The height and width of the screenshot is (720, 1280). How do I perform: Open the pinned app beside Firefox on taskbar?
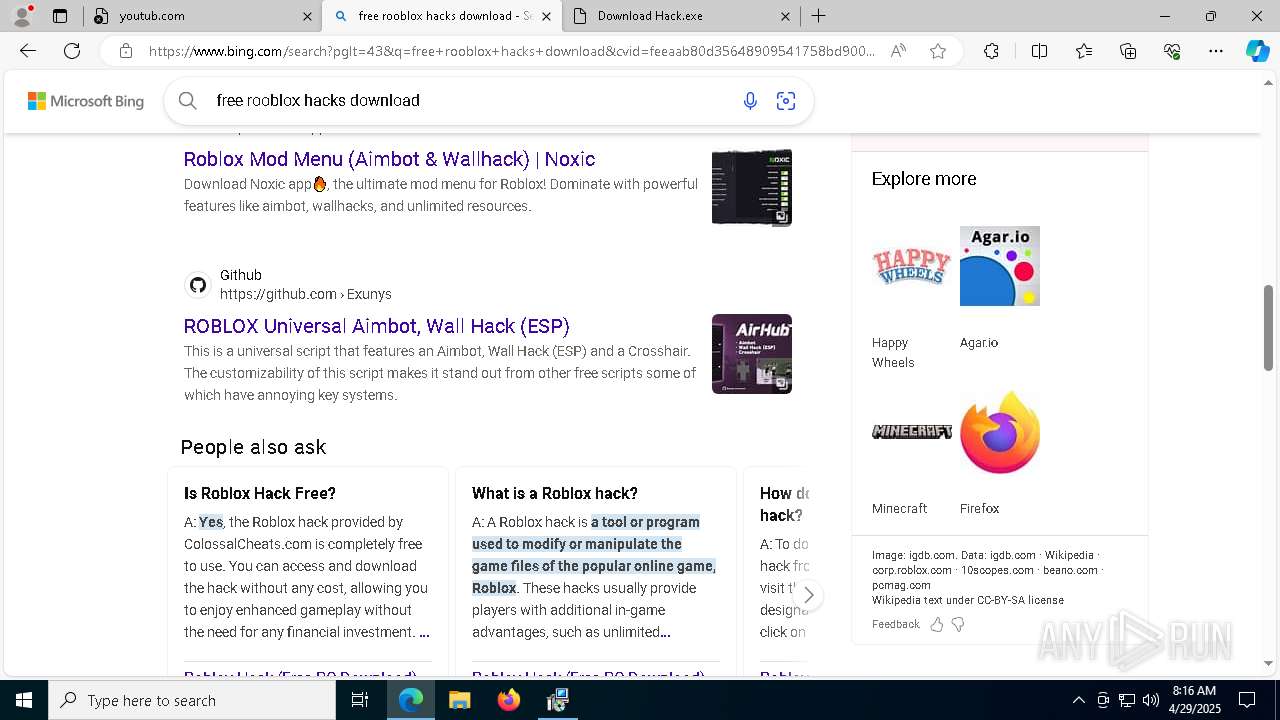[557, 700]
